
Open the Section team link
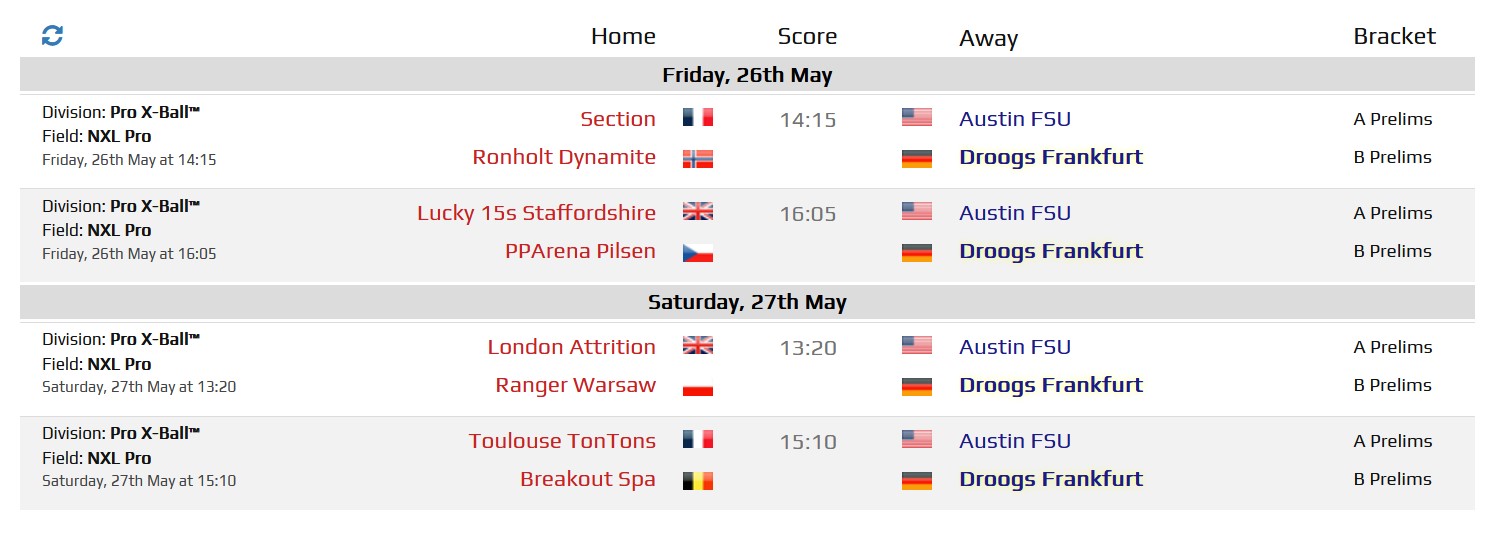tap(618, 119)
